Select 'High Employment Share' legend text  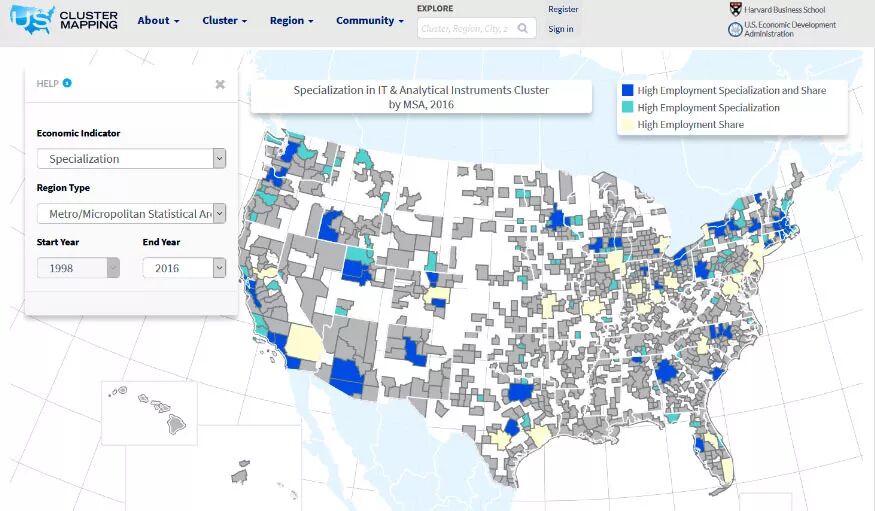[690, 124]
